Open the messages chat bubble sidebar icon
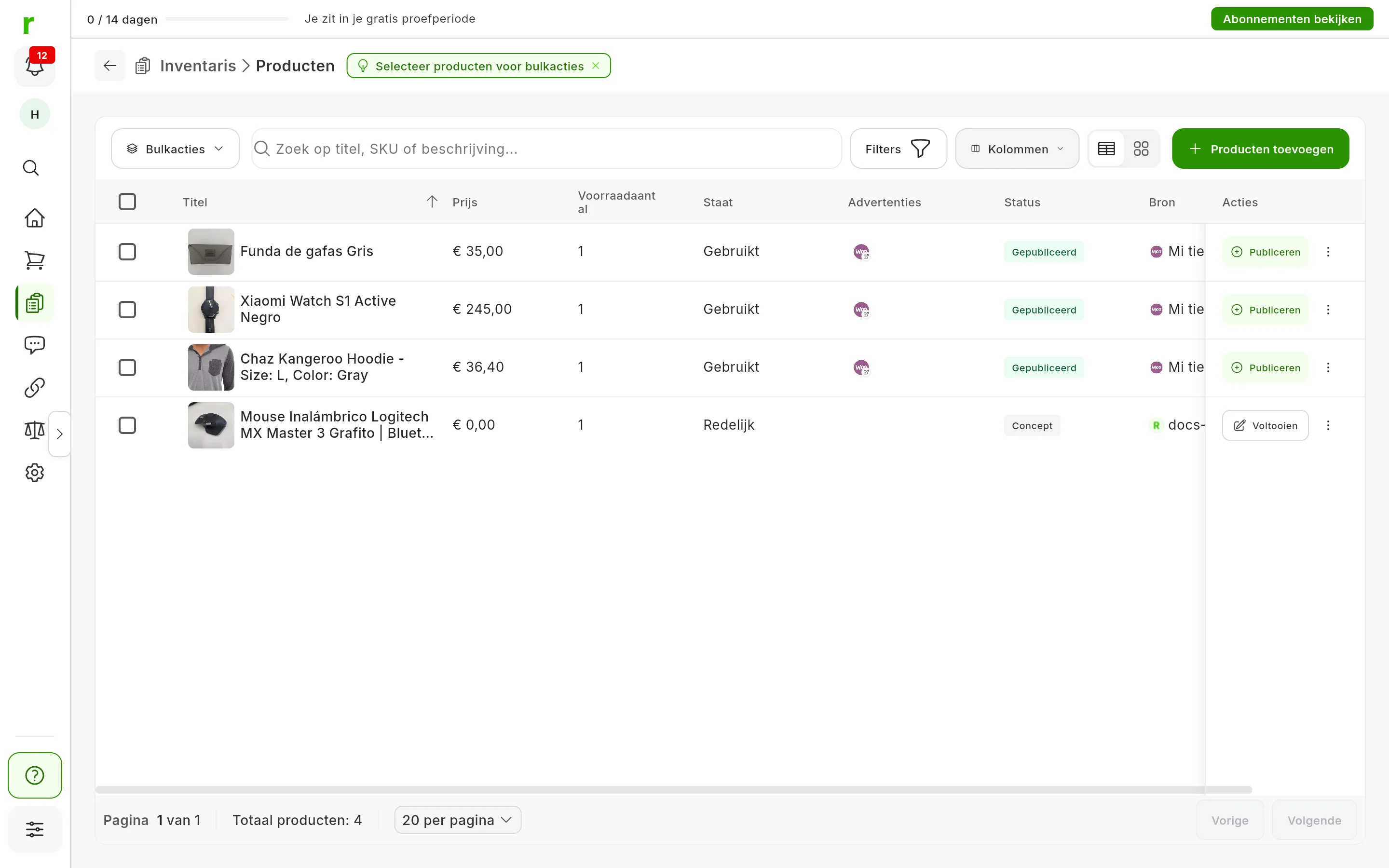The image size is (1389, 868). pos(34,345)
